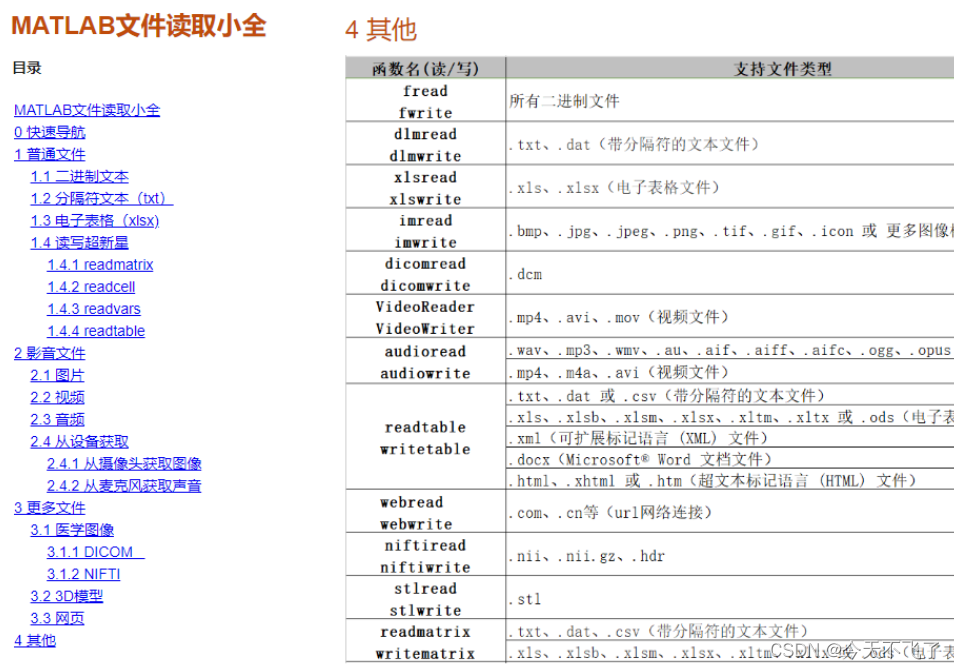This screenshot has width=954, height=669.
Task: Select the .mp4、.avi、.mov（视频文件）cell
Action: (x=618, y=317)
